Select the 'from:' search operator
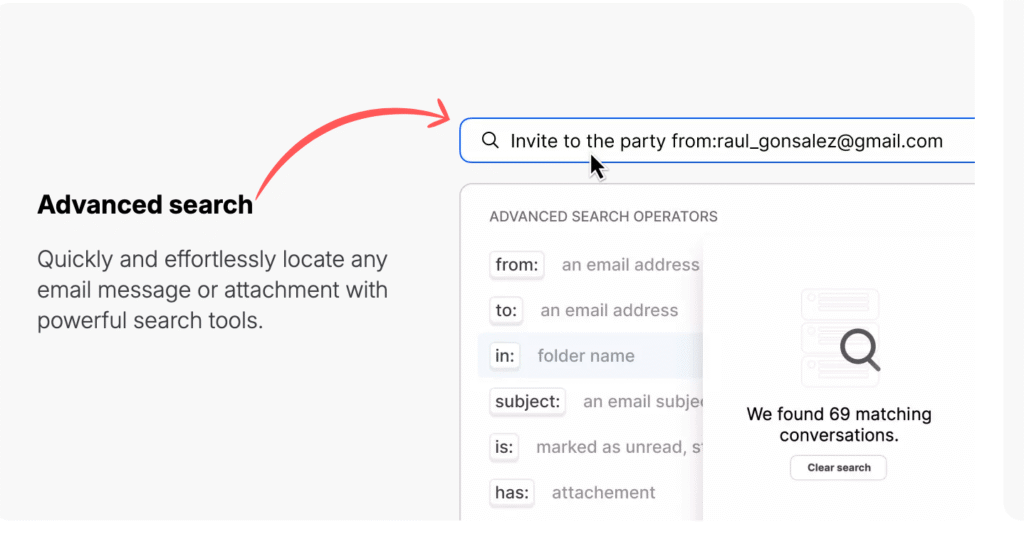 pyautogui.click(x=517, y=265)
